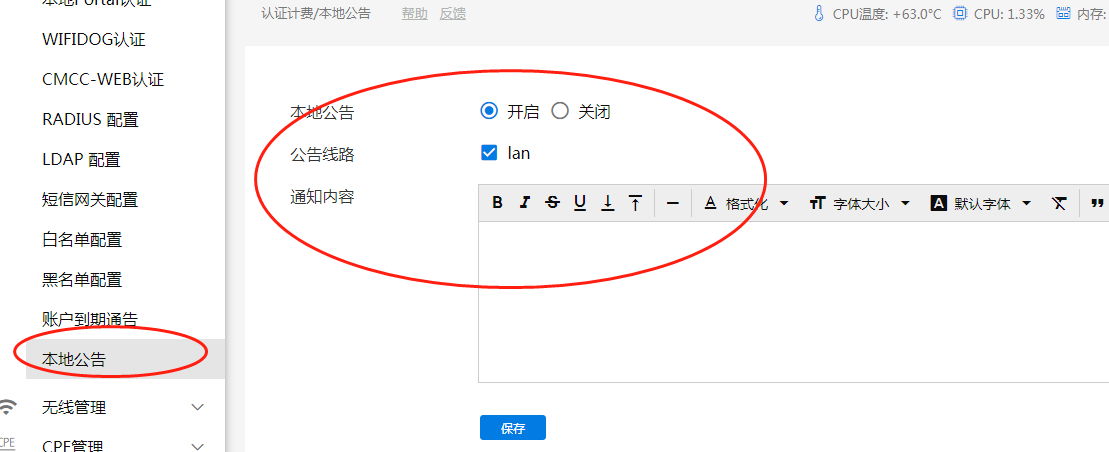The width and height of the screenshot is (1109, 452).
Task: Select the 关闭 radio button
Action: 560,111
